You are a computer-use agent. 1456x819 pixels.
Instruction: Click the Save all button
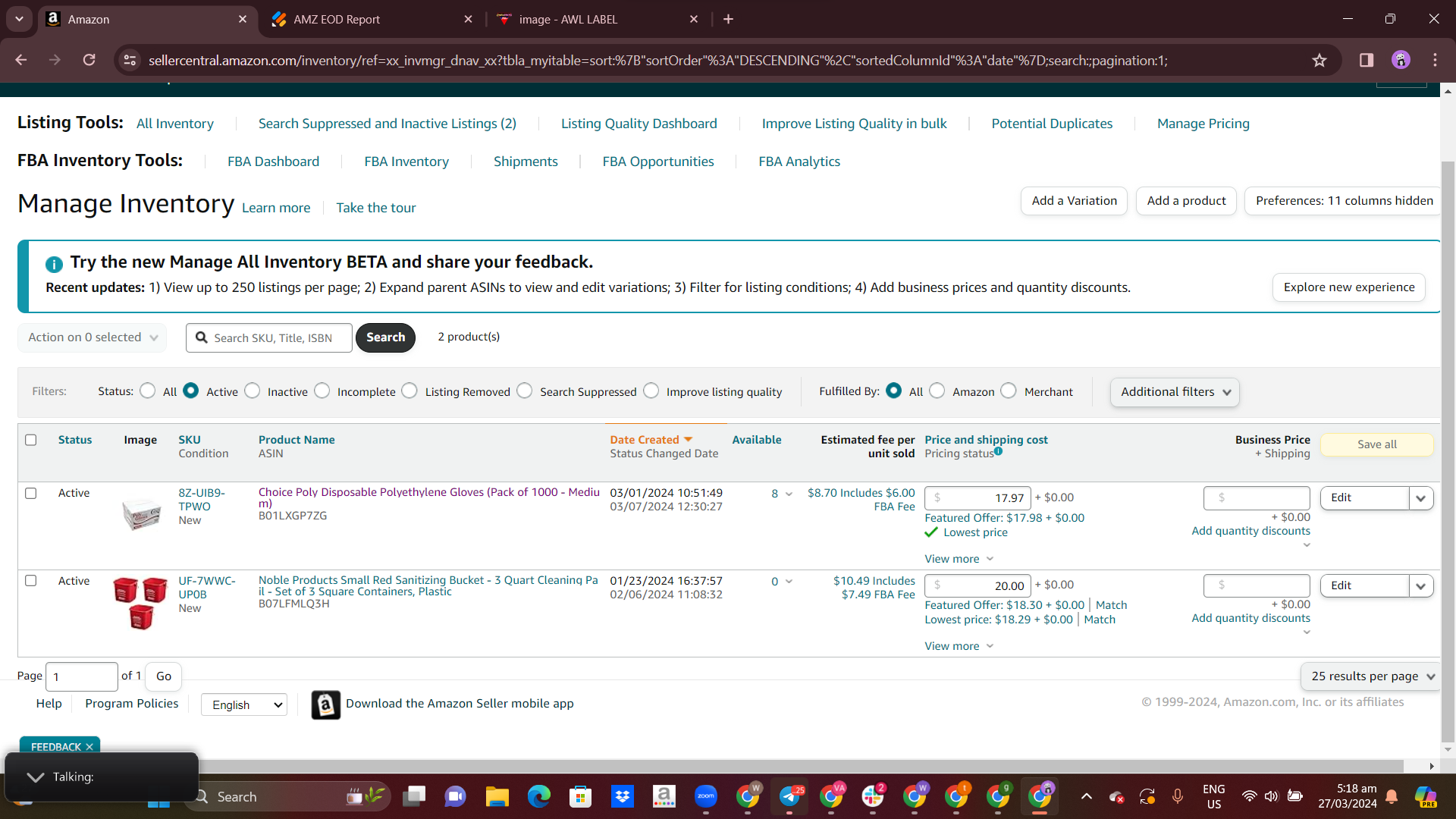pyautogui.click(x=1376, y=444)
